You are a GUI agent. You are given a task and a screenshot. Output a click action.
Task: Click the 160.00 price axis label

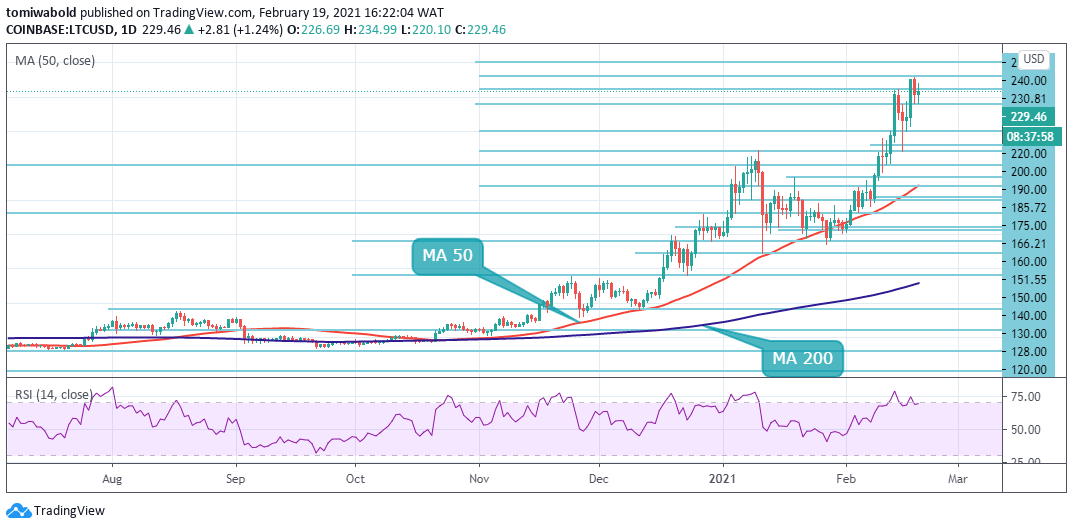[1028, 261]
